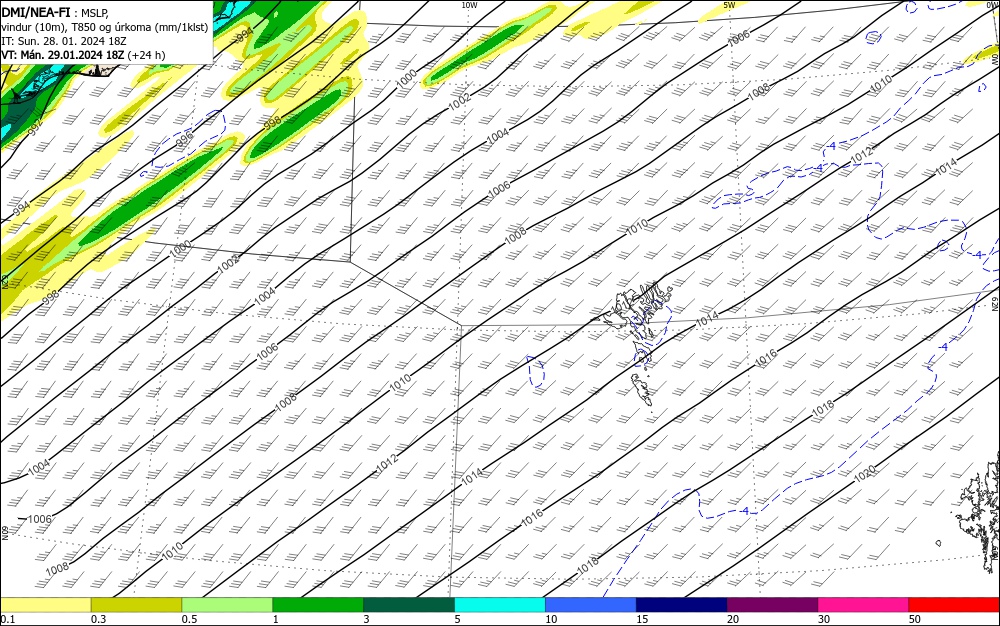The height and width of the screenshot is (626, 1000).
Task: Select the light green 0.5 legend color
Action: [227, 605]
